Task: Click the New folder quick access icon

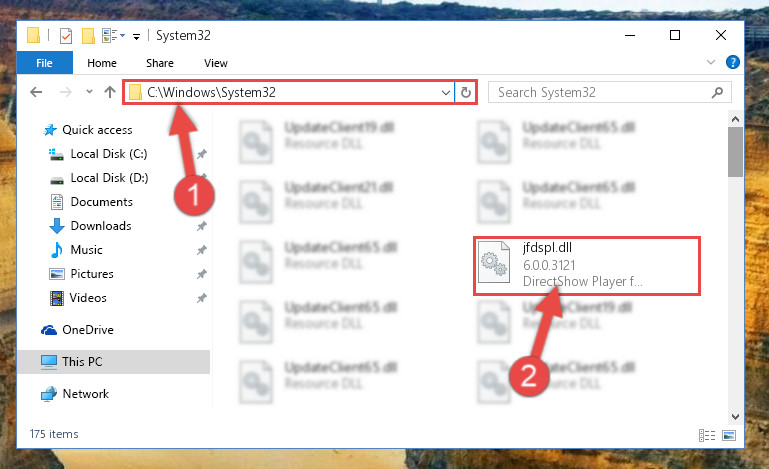Action: [88, 36]
